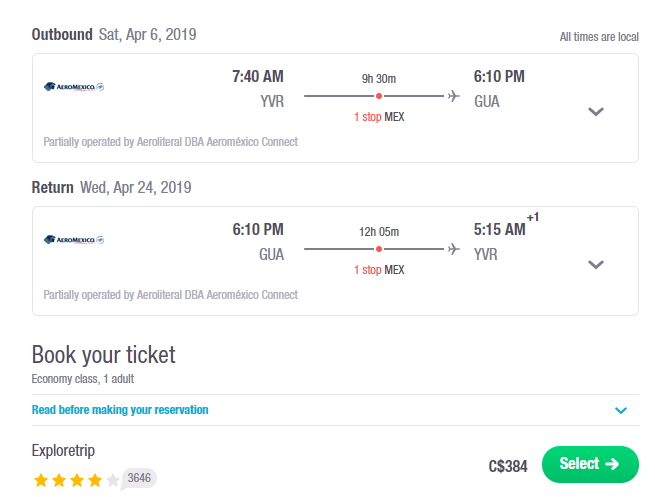Click the Exploretrip provider name
The image size is (655, 497).
click(x=63, y=451)
